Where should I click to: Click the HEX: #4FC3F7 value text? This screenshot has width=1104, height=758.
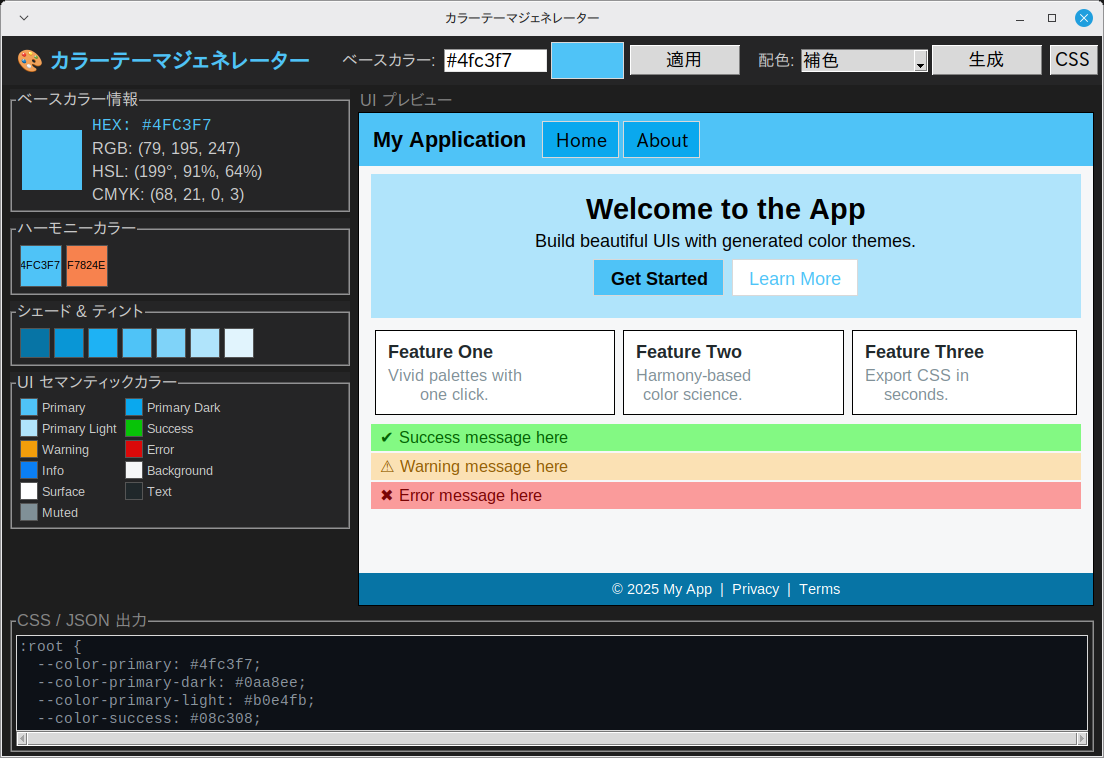click(151, 125)
